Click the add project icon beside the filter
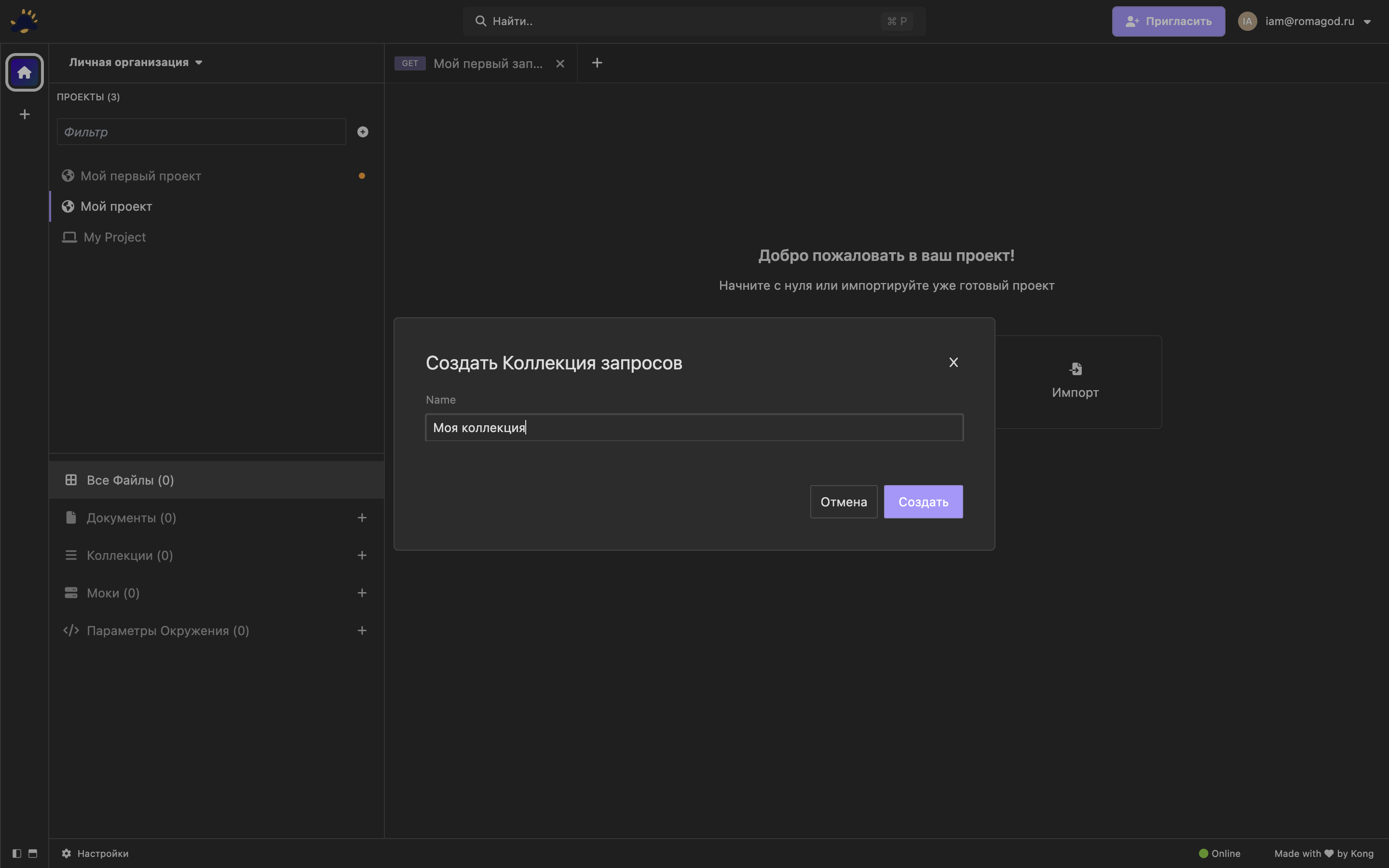Image resolution: width=1389 pixels, height=868 pixels. click(x=362, y=132)
